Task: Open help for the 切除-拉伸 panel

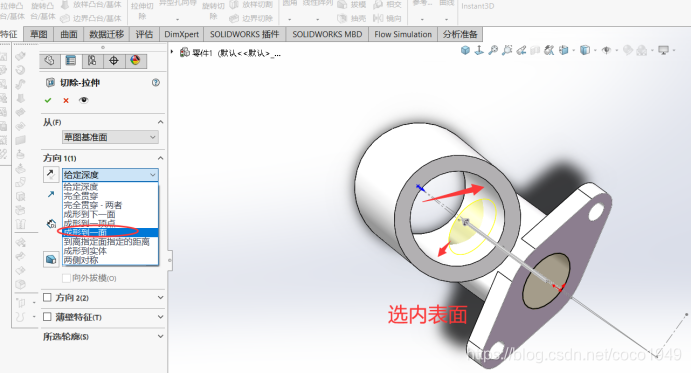Action: click(x=156, y=82)
